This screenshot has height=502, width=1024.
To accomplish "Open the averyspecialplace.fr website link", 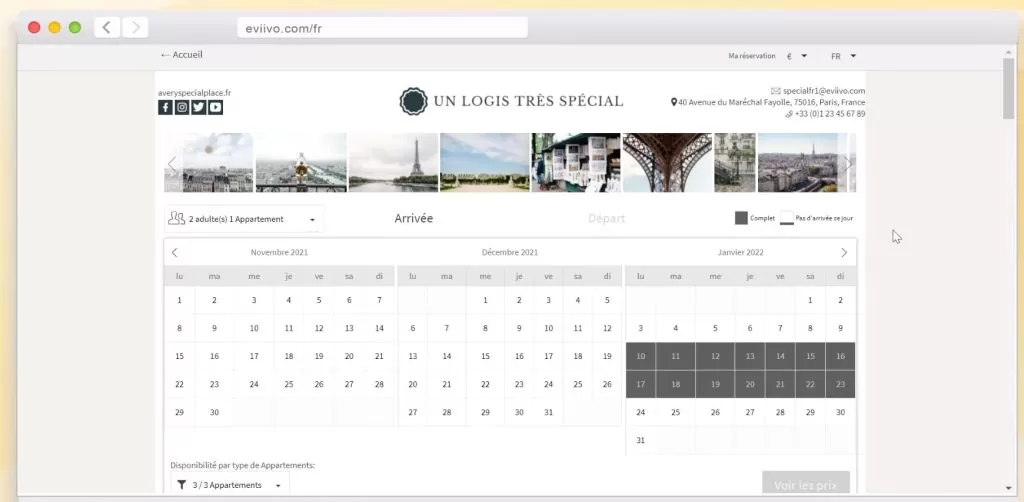I will pos(195,93).
